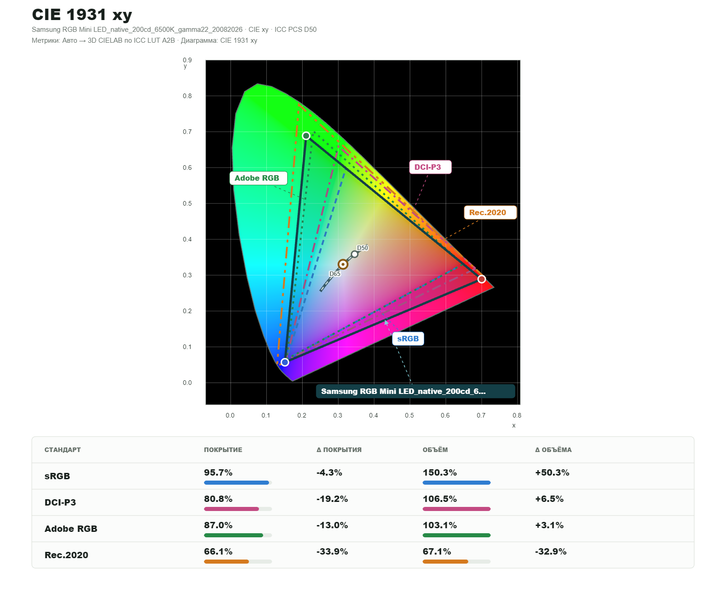Click the СТАНДАРТ column header
Screen dimensions: 726x600
click(x=63, y=450)
